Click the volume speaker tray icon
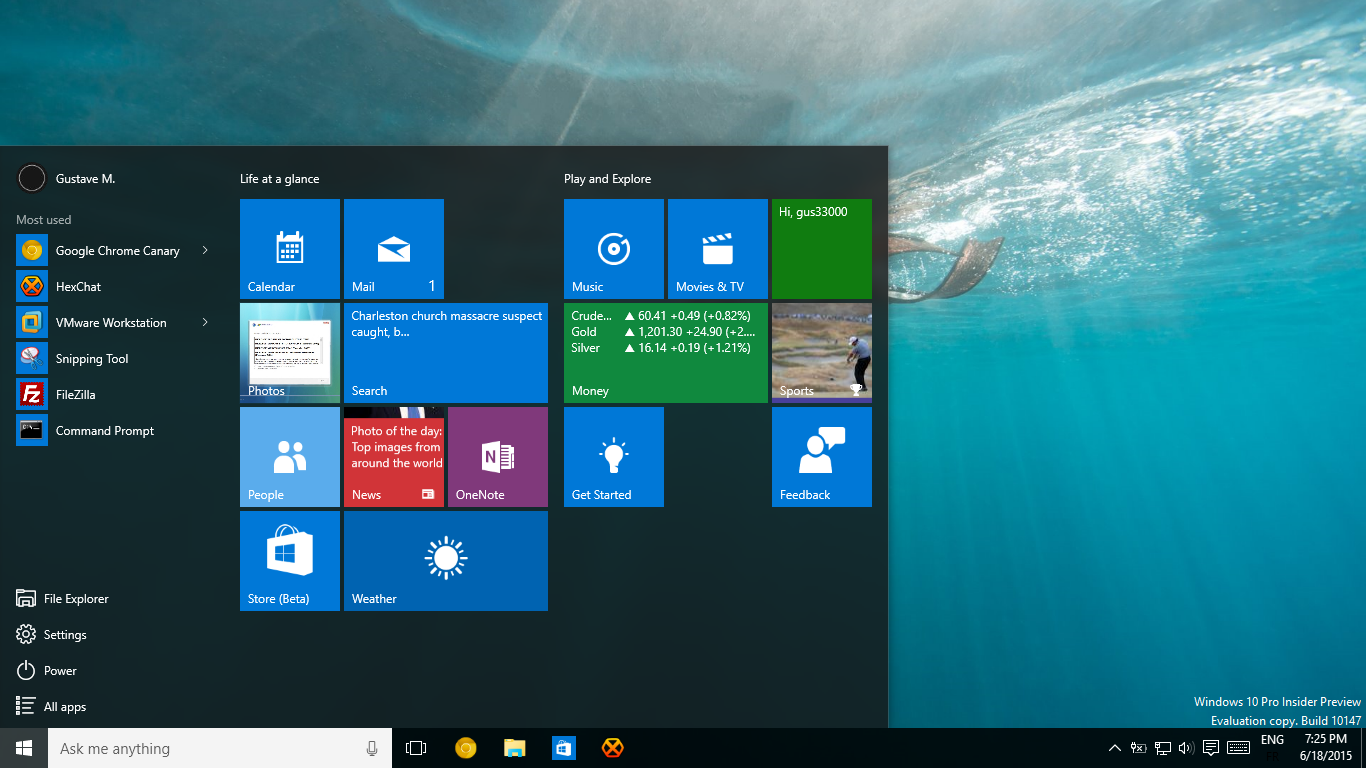This screenshot has height=768, width=1366. click(1186, 748)
